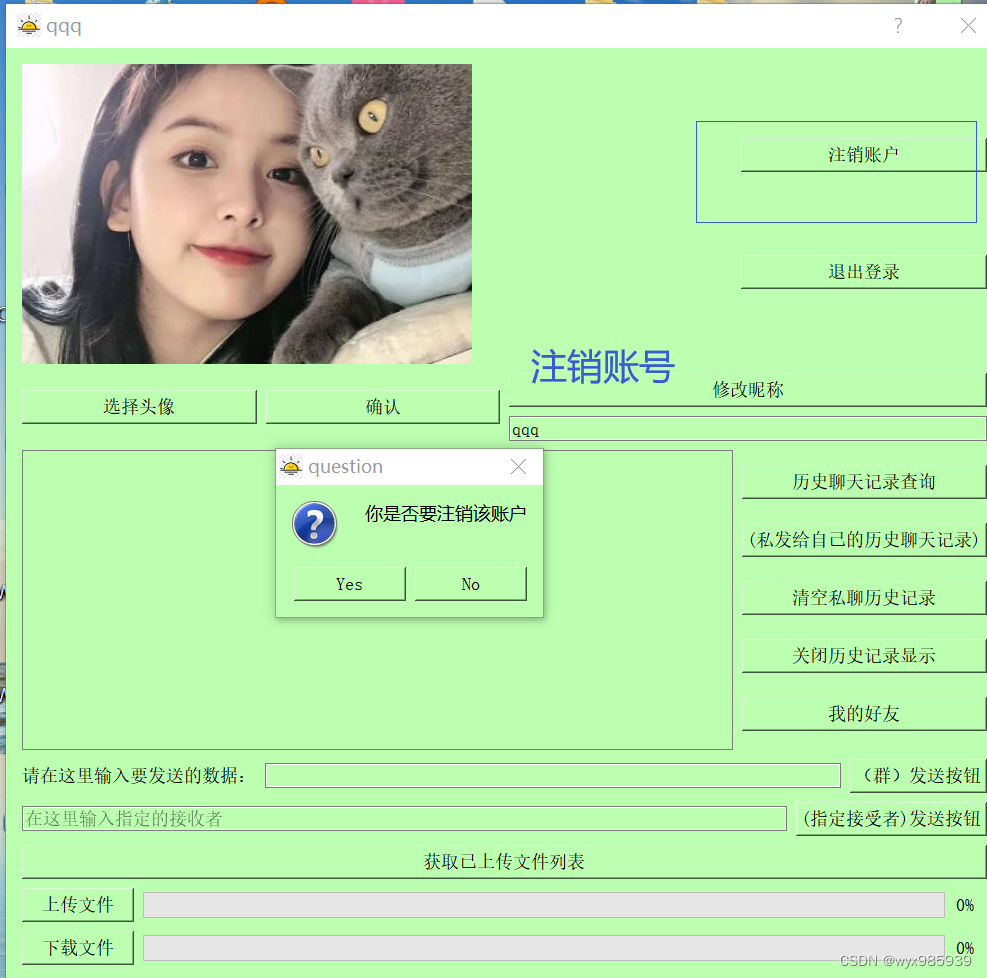Close the qqq main window
The height and width of the screenshot is (978, 987).
pyautogui.click(x=968, y=26)
